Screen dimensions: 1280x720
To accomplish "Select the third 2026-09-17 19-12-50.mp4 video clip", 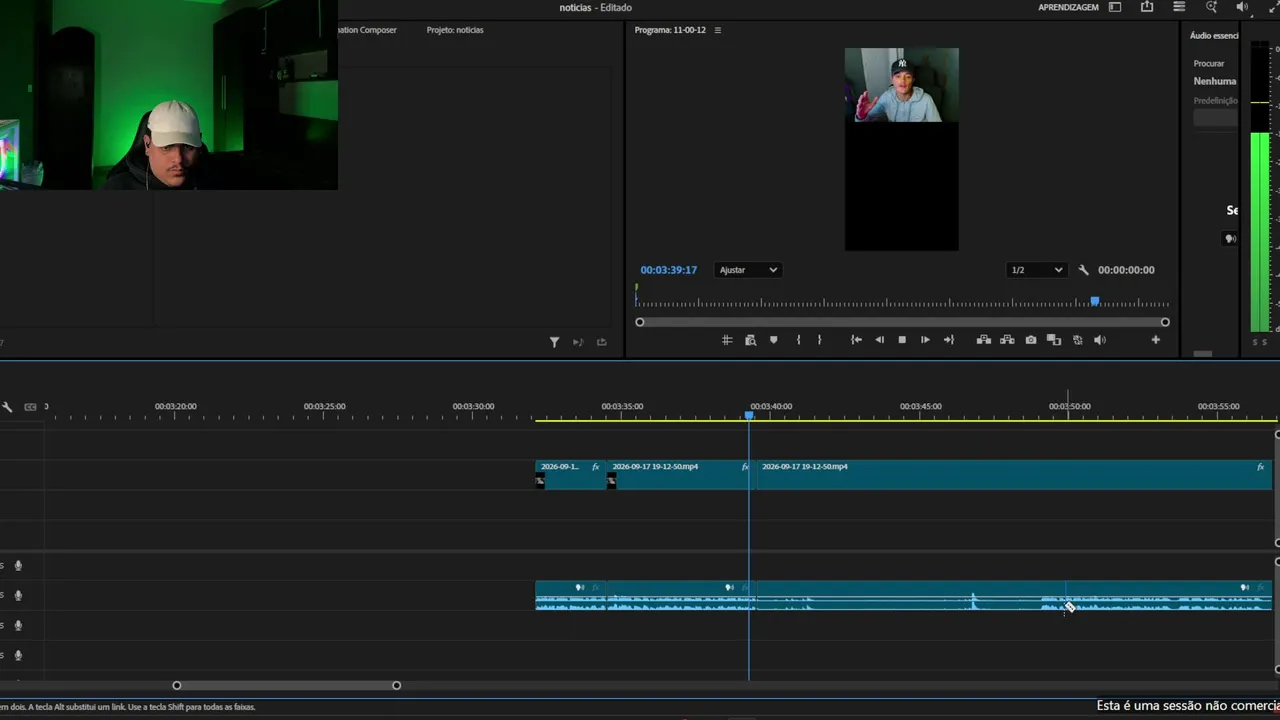I will [1014, 474].
